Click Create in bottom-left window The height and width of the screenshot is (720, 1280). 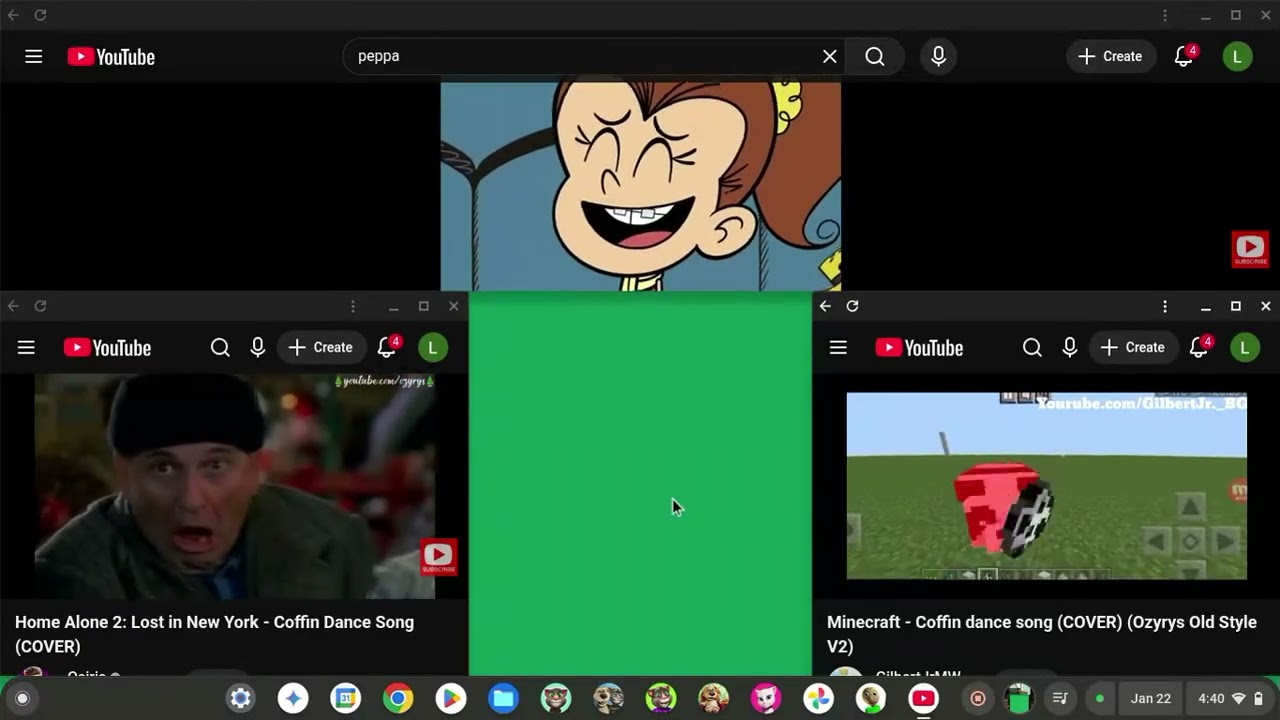321,348
